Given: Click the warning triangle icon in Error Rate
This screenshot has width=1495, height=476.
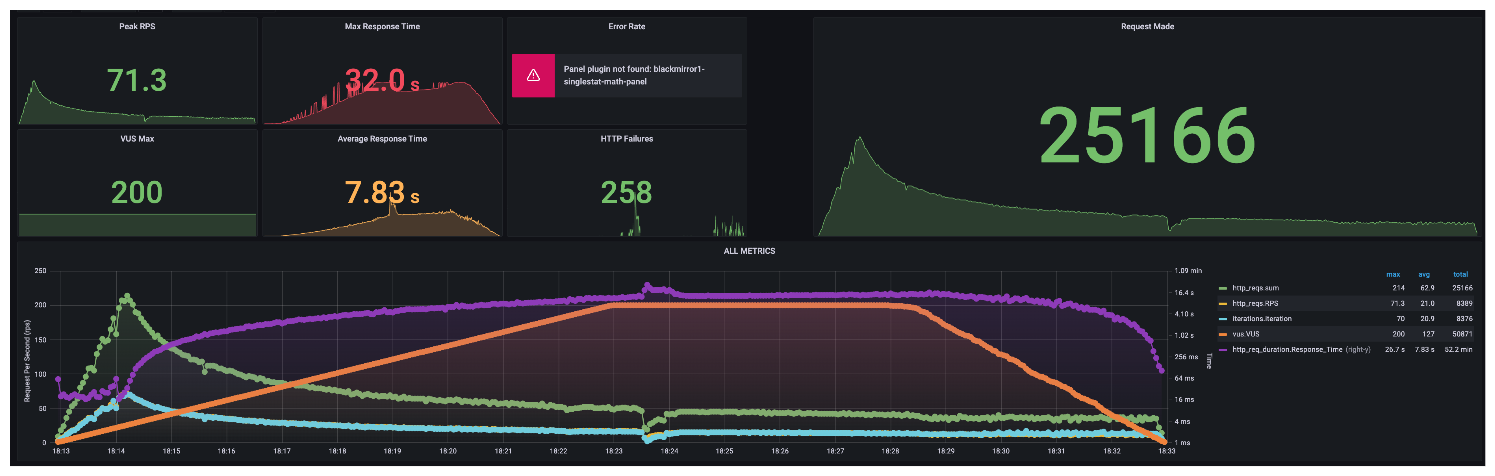Looking at the screenshot, I should pyautogui.click(x=534, y=75).
